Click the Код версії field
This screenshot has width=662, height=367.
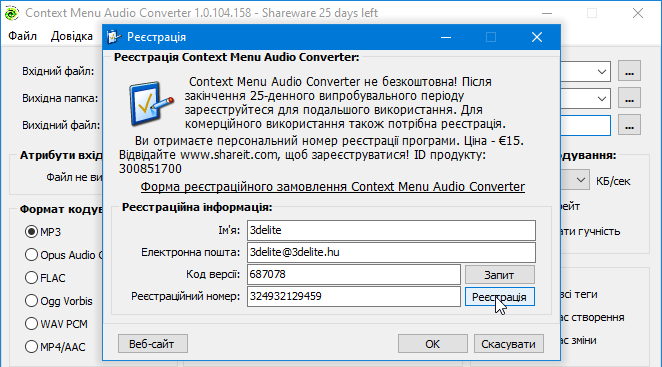(353, 275)
